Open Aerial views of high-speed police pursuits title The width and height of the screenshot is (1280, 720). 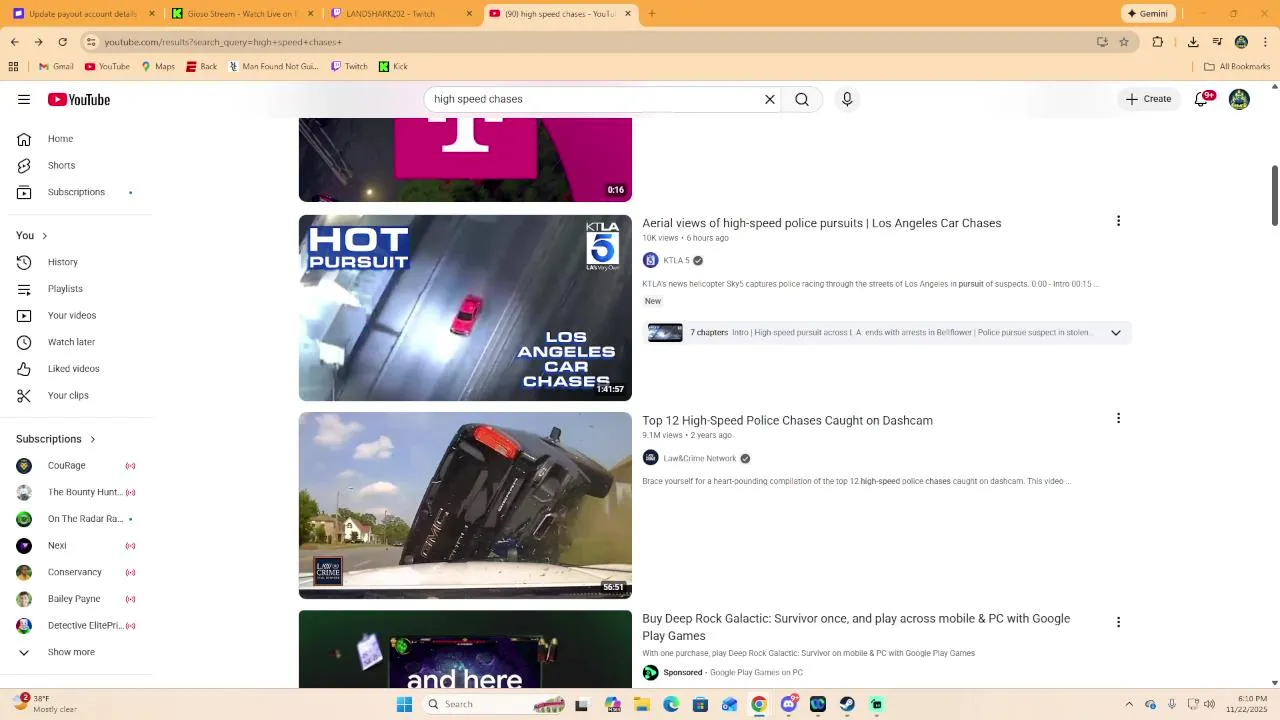(x=821, y=223)
